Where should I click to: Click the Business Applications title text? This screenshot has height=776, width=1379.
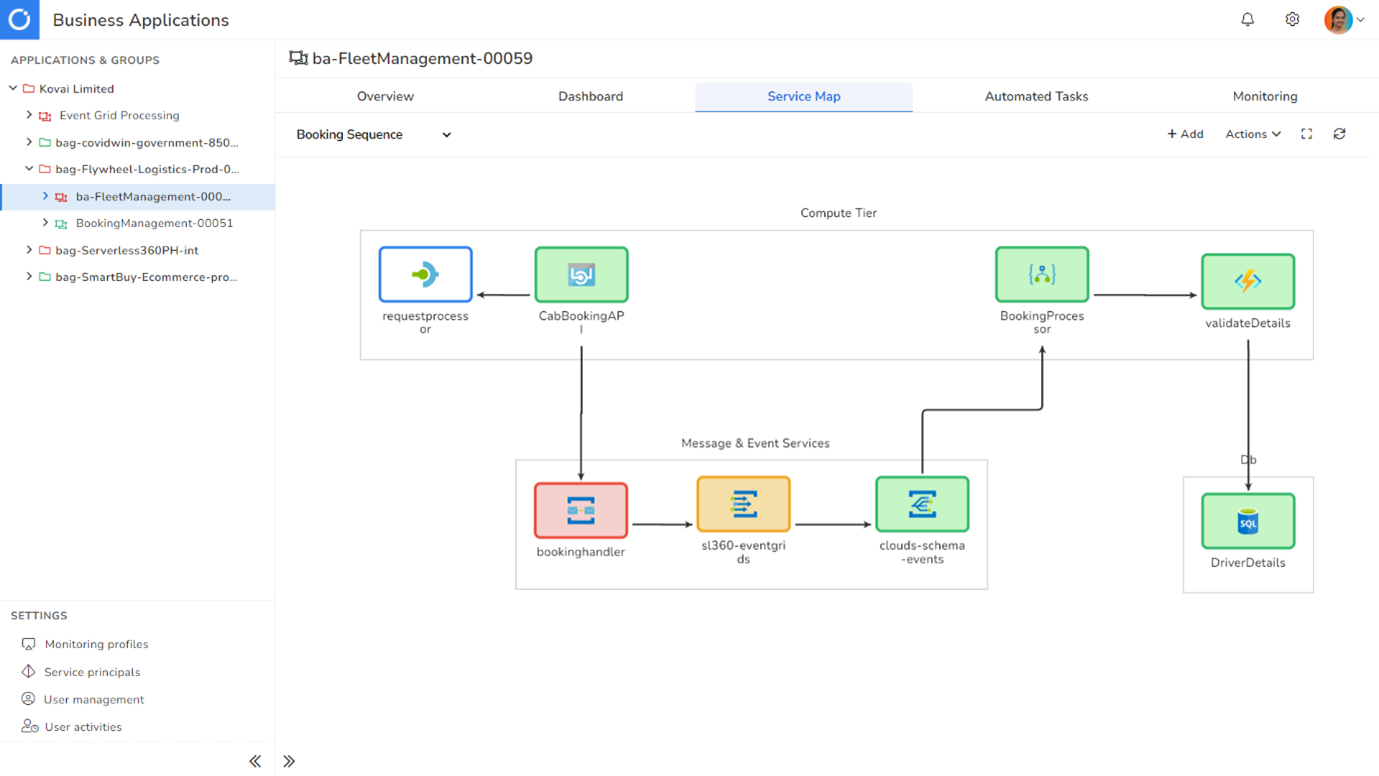click(141, 20)
